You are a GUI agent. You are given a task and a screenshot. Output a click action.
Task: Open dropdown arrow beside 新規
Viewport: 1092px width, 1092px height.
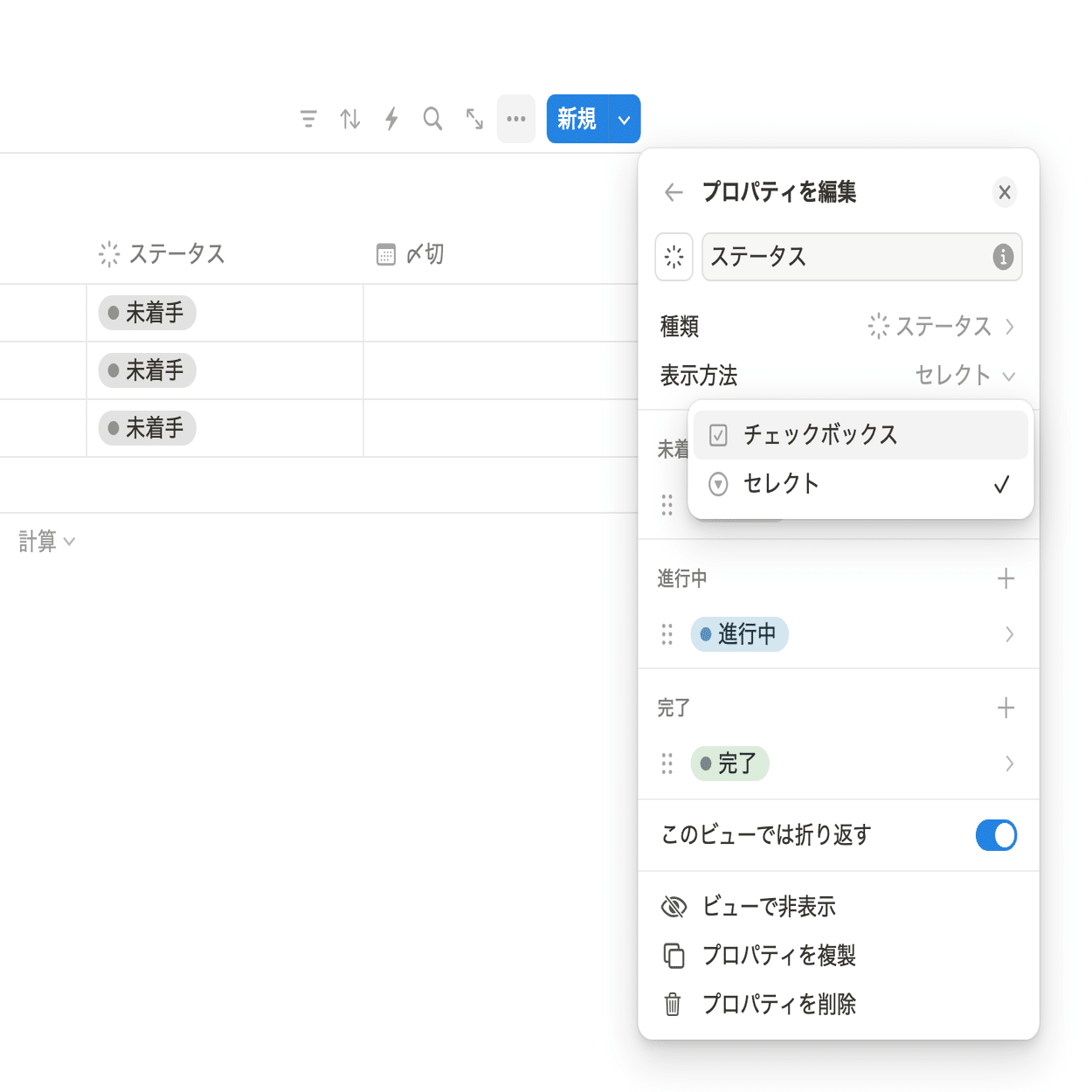tap(624, 119)
